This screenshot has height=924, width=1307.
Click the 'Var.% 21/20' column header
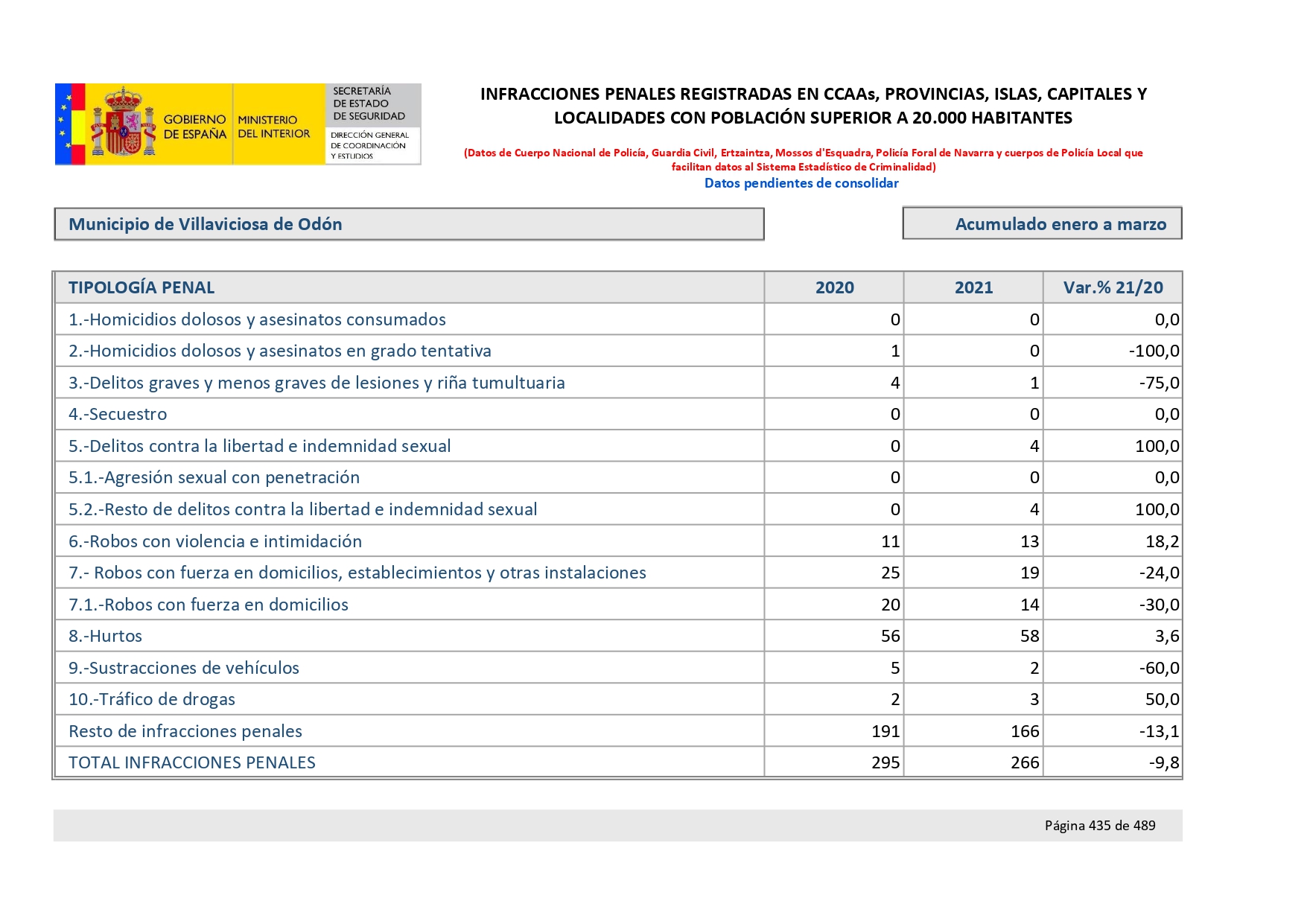coord(1113,287)
